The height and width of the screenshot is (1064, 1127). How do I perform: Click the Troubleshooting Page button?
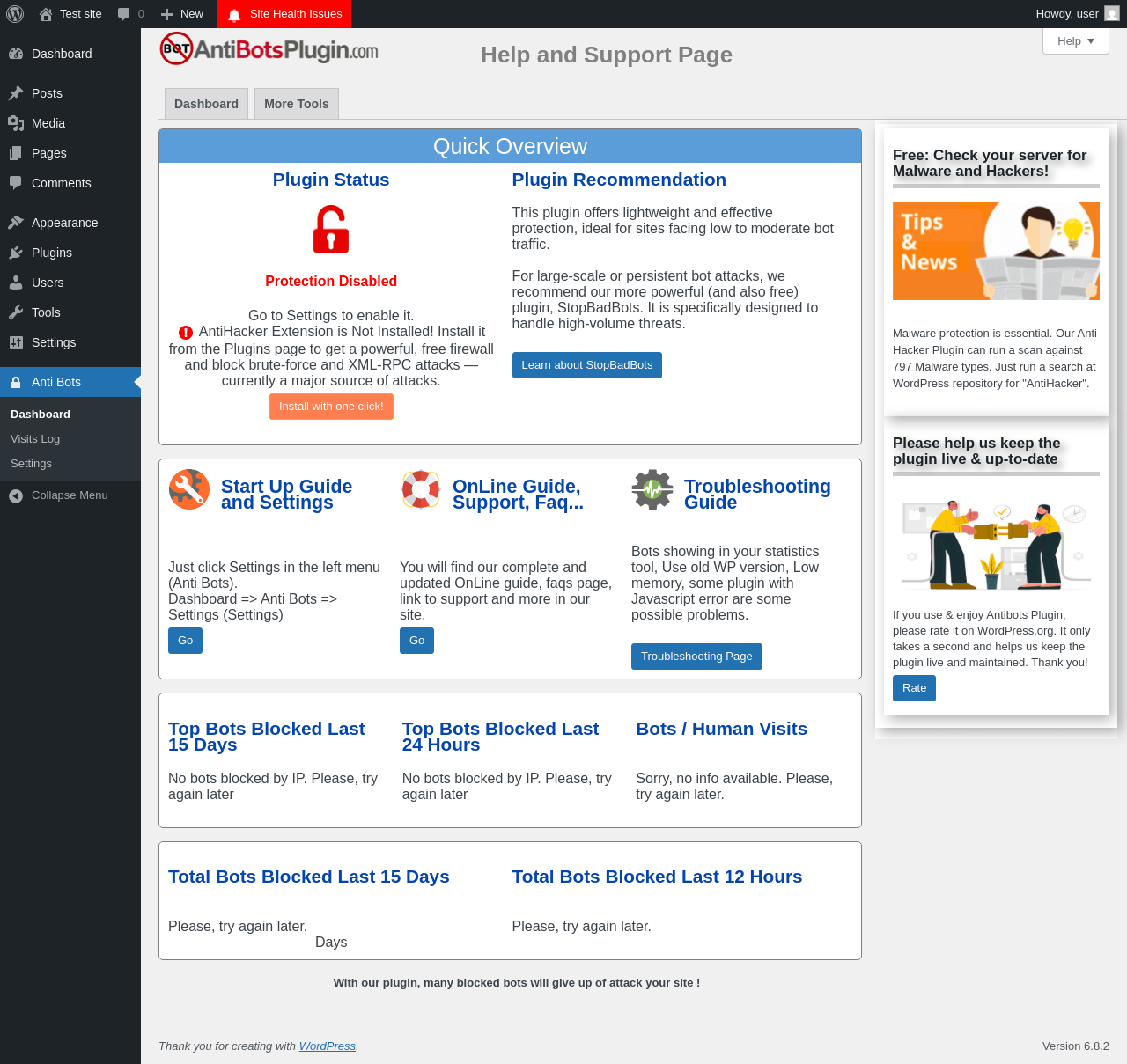pos(696,657)
